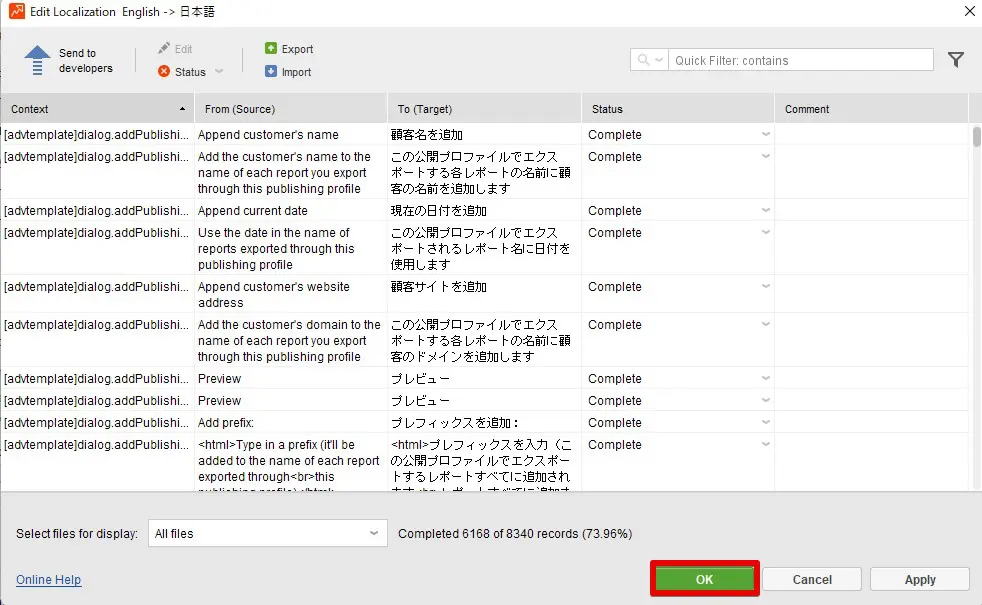Click the 'From (Source)' column header
The image size is (982, 605).
(x=290, y=109)
